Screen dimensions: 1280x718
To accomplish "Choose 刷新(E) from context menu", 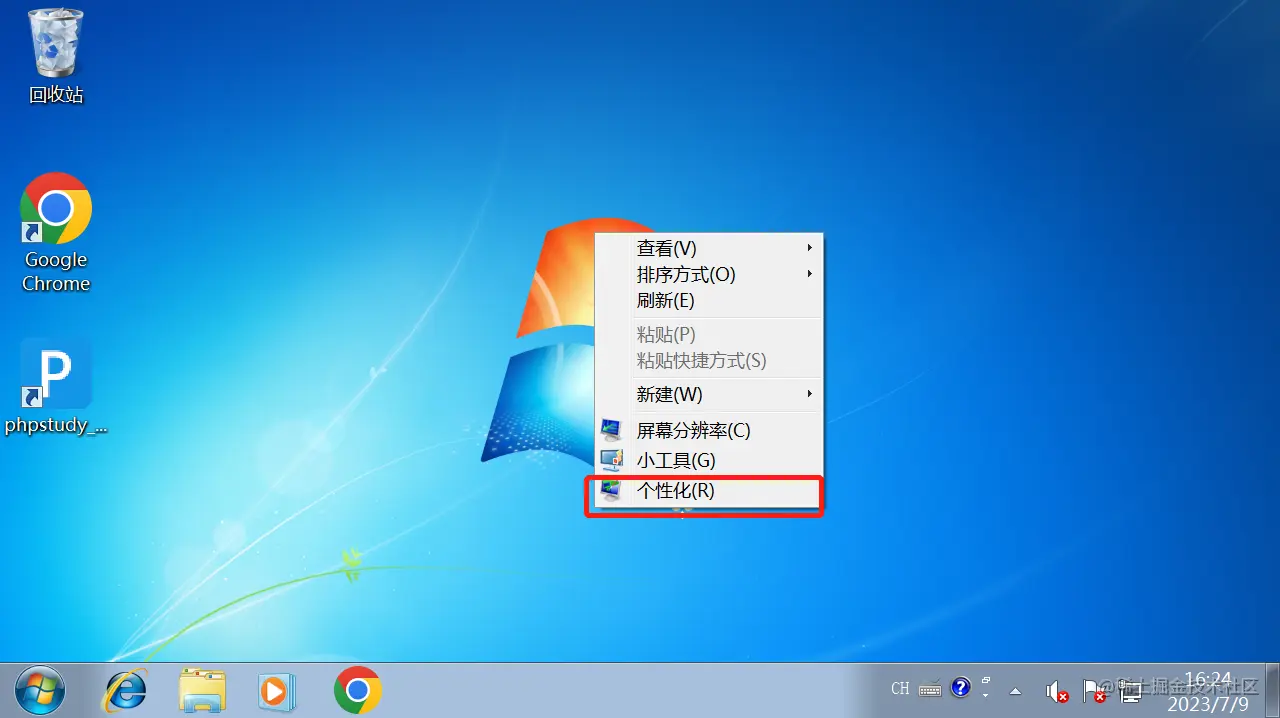I will [709, 300].
